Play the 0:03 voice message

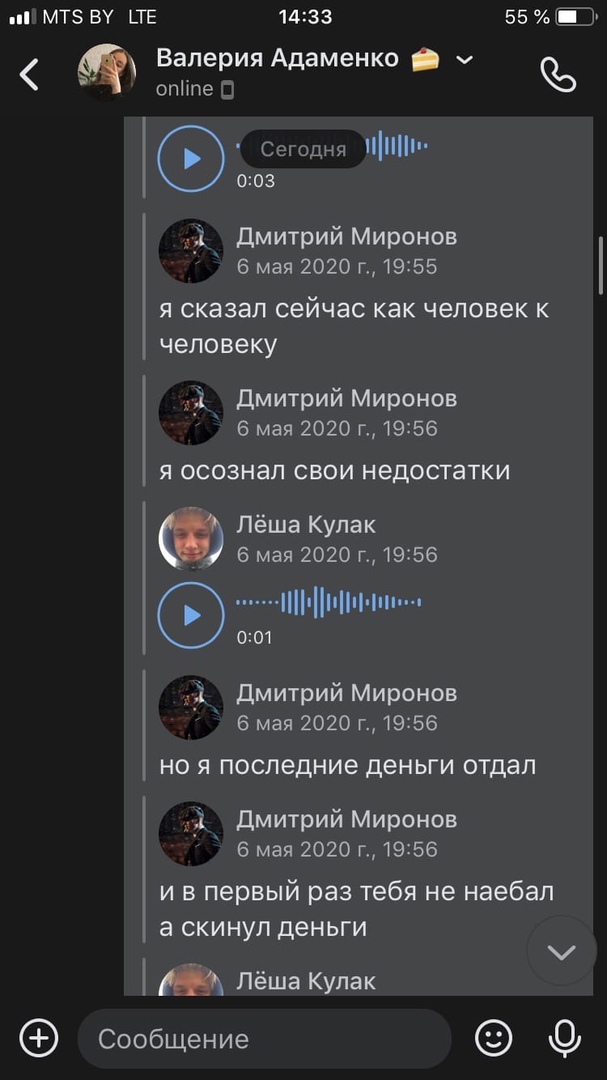tap(191, 158)
